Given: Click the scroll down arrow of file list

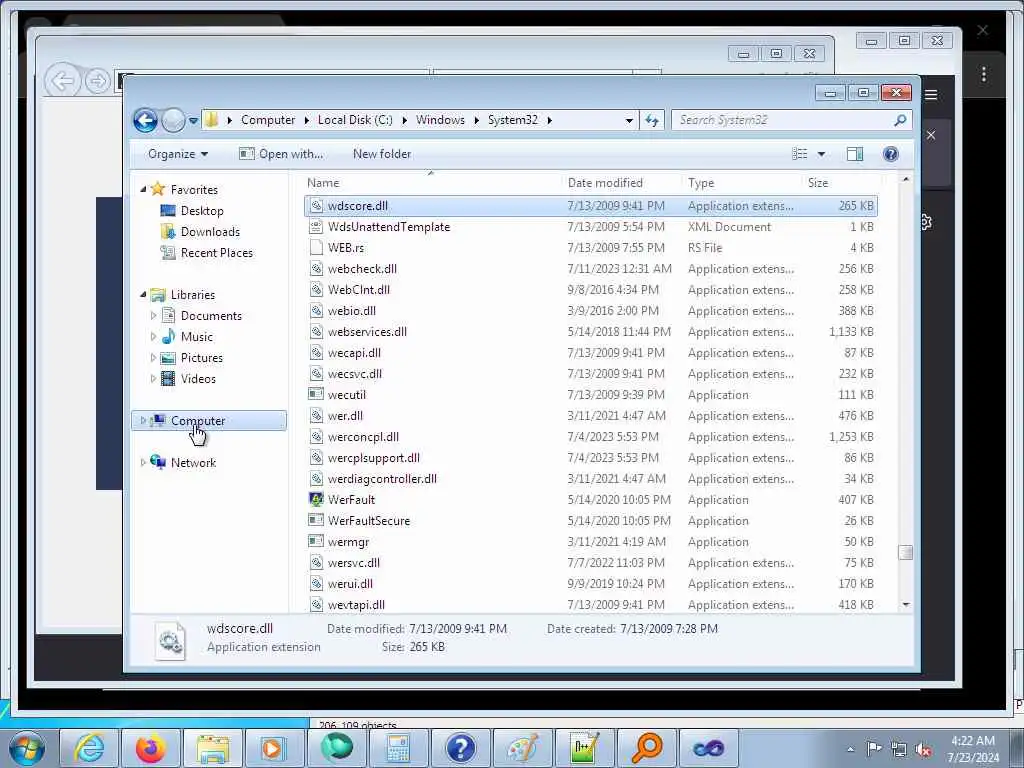Looking at the screenshot, I should click(x=905, y=605).
